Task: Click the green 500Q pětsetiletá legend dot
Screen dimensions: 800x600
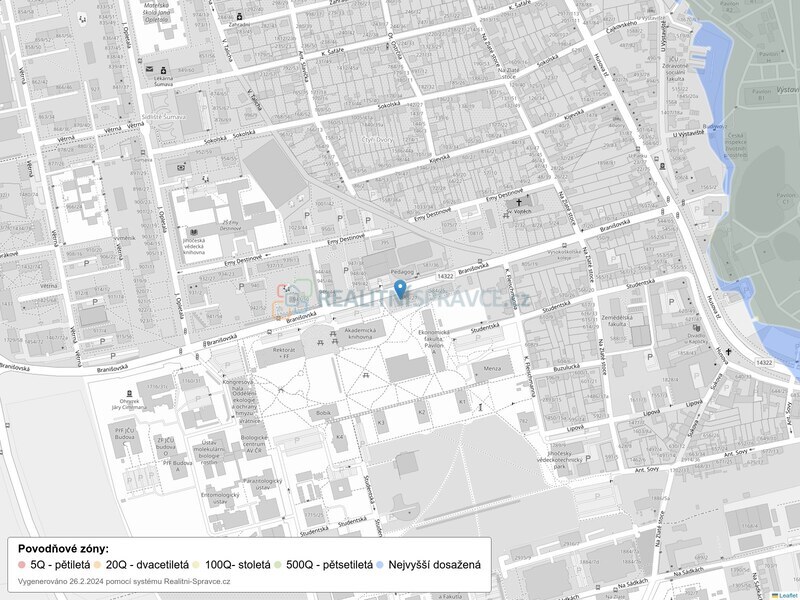Action: pos(278,564)
